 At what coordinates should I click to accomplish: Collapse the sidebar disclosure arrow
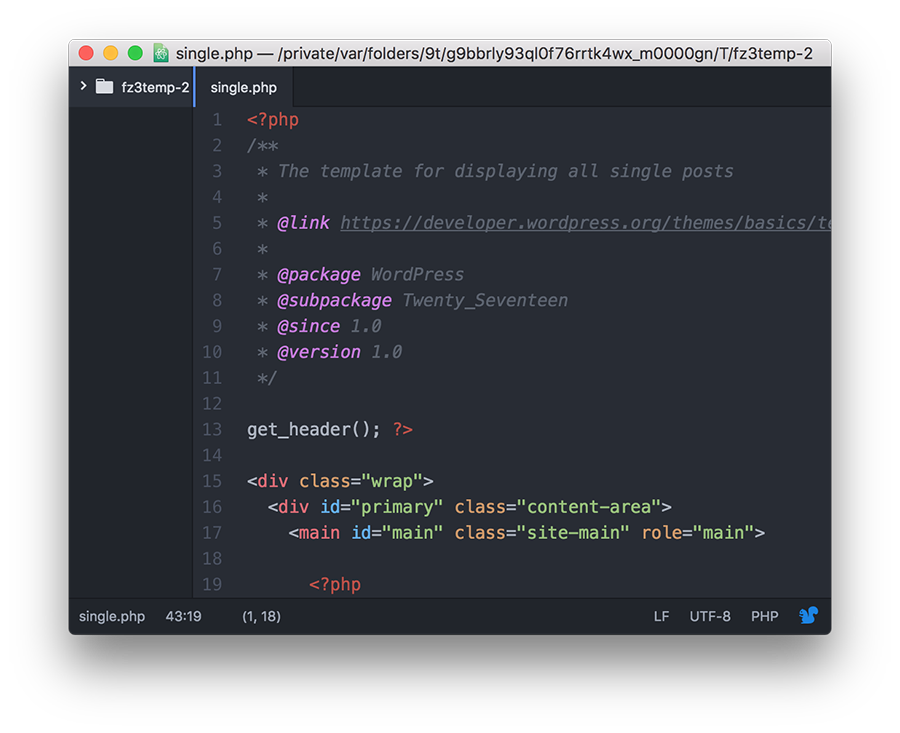[84, 86]
